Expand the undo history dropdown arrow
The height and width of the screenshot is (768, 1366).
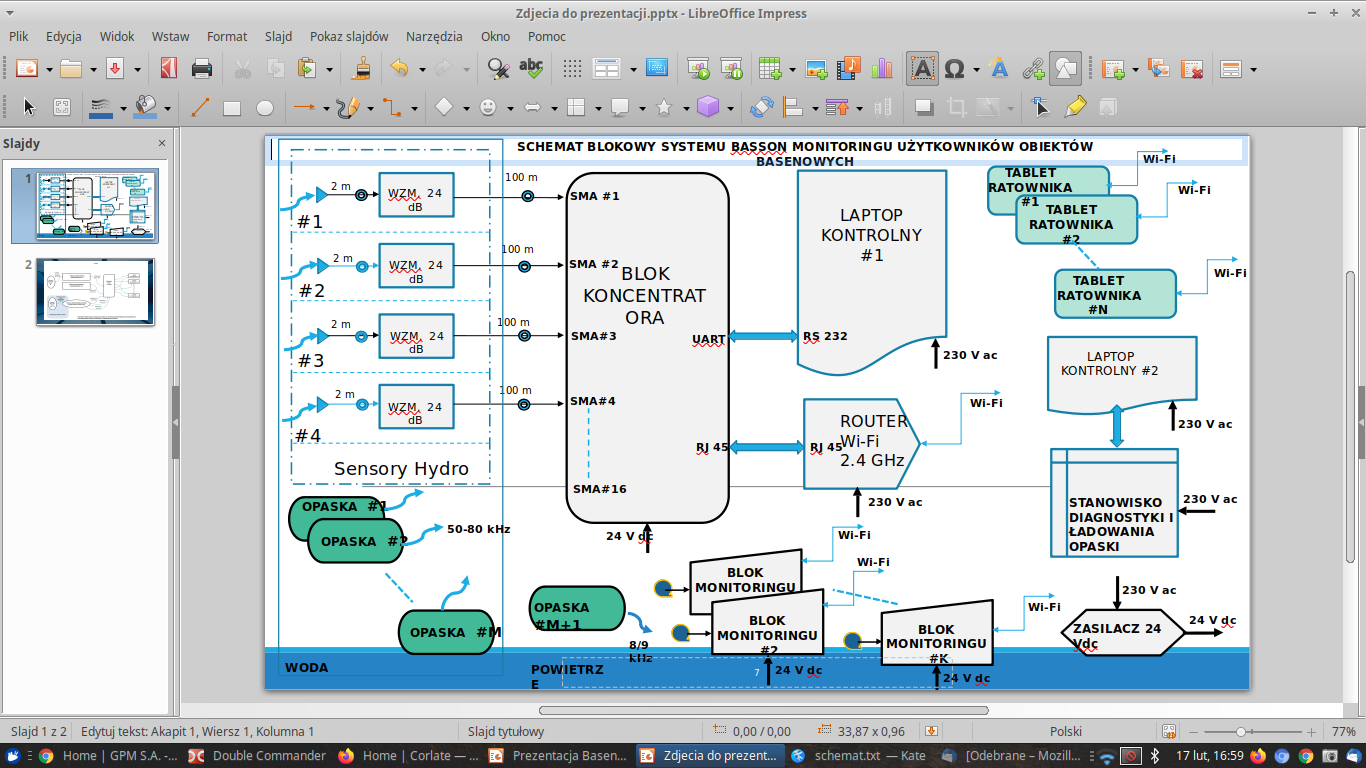pos(422,69)
